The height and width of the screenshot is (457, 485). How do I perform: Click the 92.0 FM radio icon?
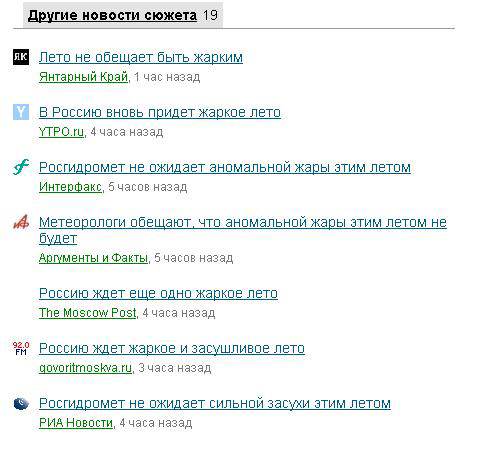click(21, 348)
